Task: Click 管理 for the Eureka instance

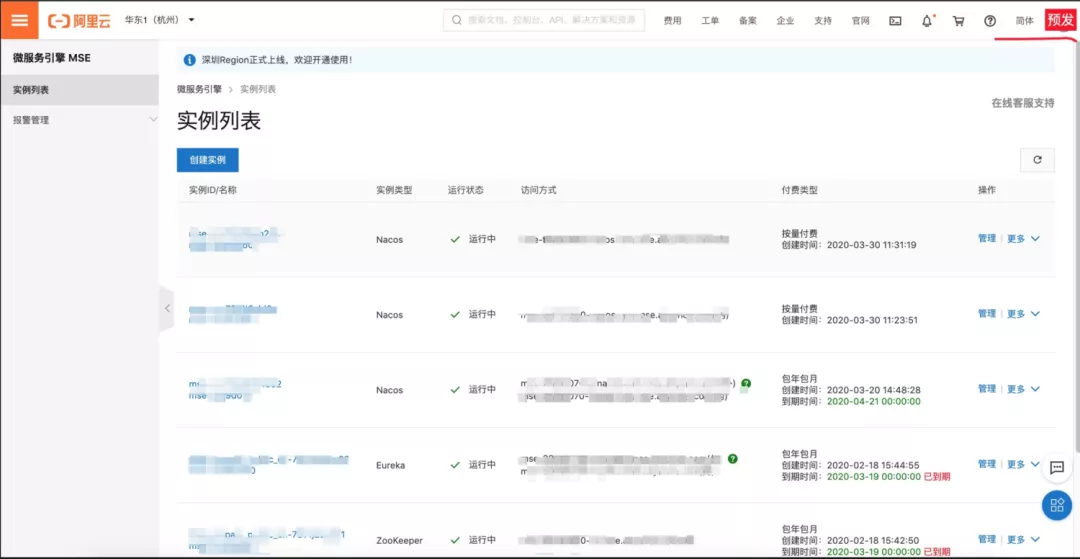Action: (x=987, y=464)
